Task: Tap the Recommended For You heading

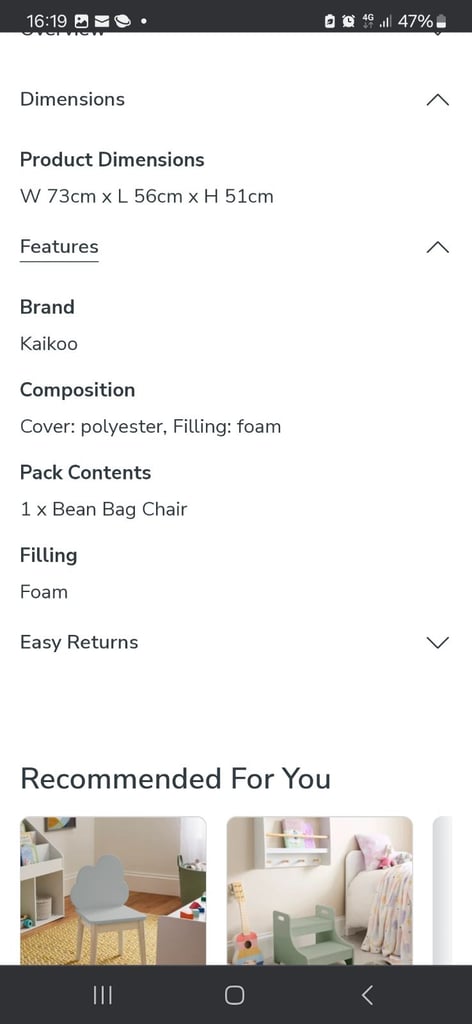Action: (x=176, y=779)
